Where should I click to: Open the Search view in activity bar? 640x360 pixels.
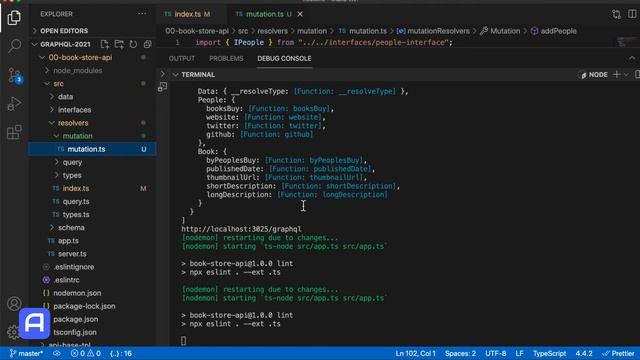(14, 46)
